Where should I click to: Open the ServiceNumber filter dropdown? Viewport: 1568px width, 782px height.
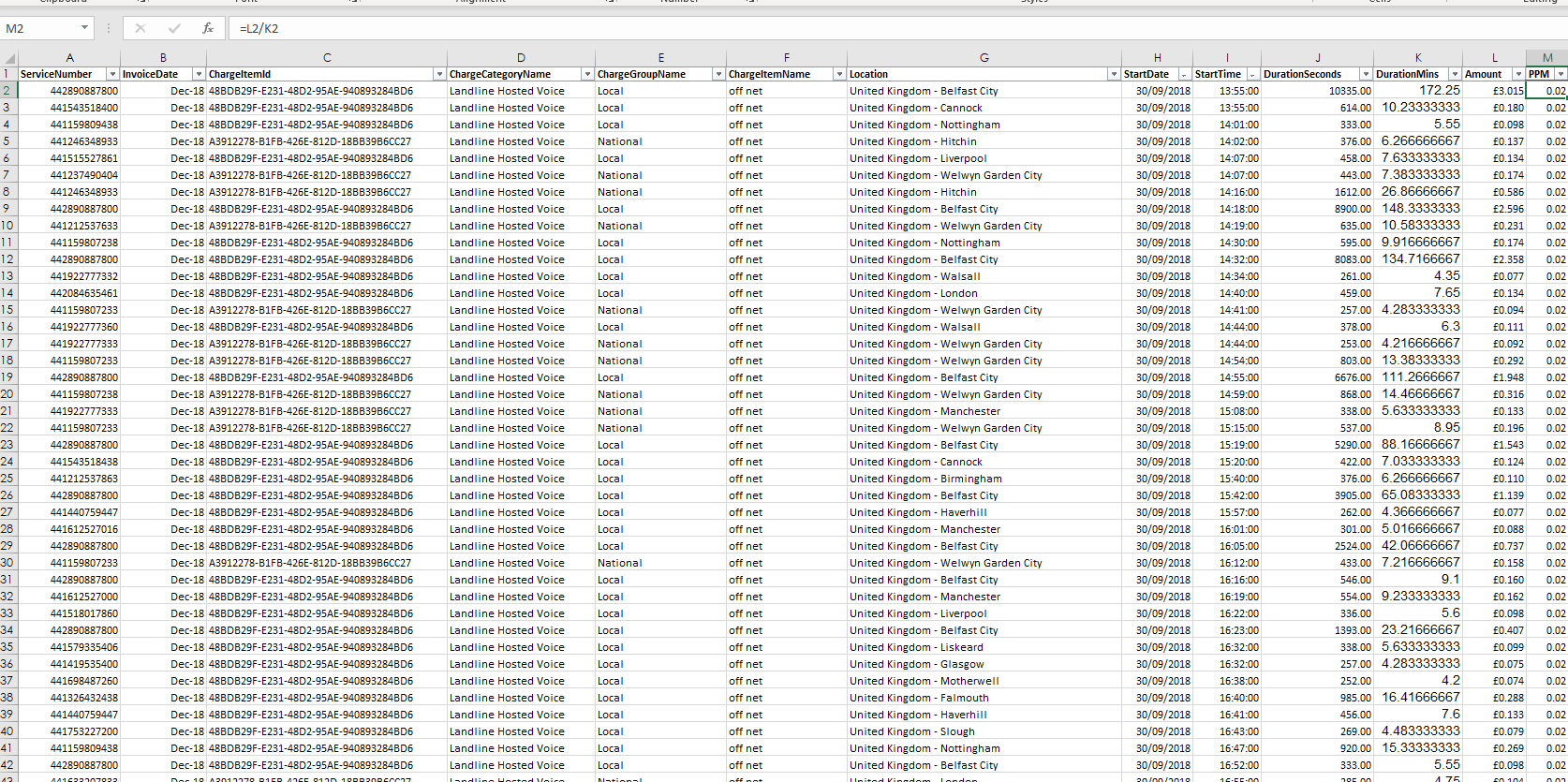coord(112,74)
